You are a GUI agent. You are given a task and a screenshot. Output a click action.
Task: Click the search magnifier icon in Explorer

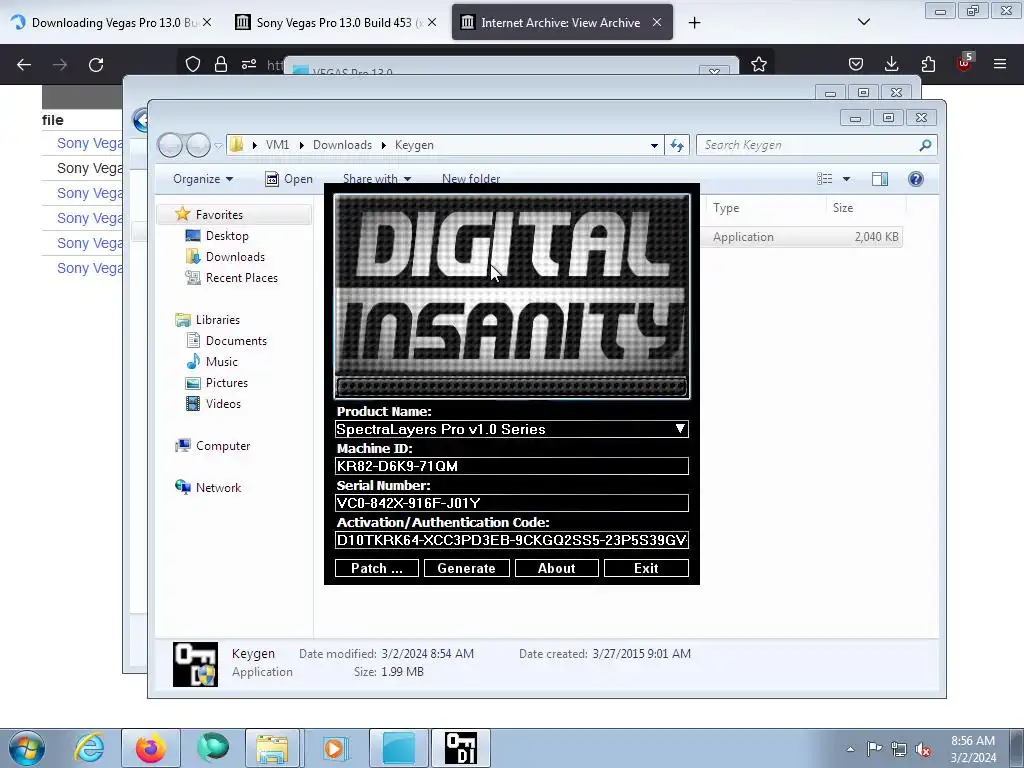point(925,145)
